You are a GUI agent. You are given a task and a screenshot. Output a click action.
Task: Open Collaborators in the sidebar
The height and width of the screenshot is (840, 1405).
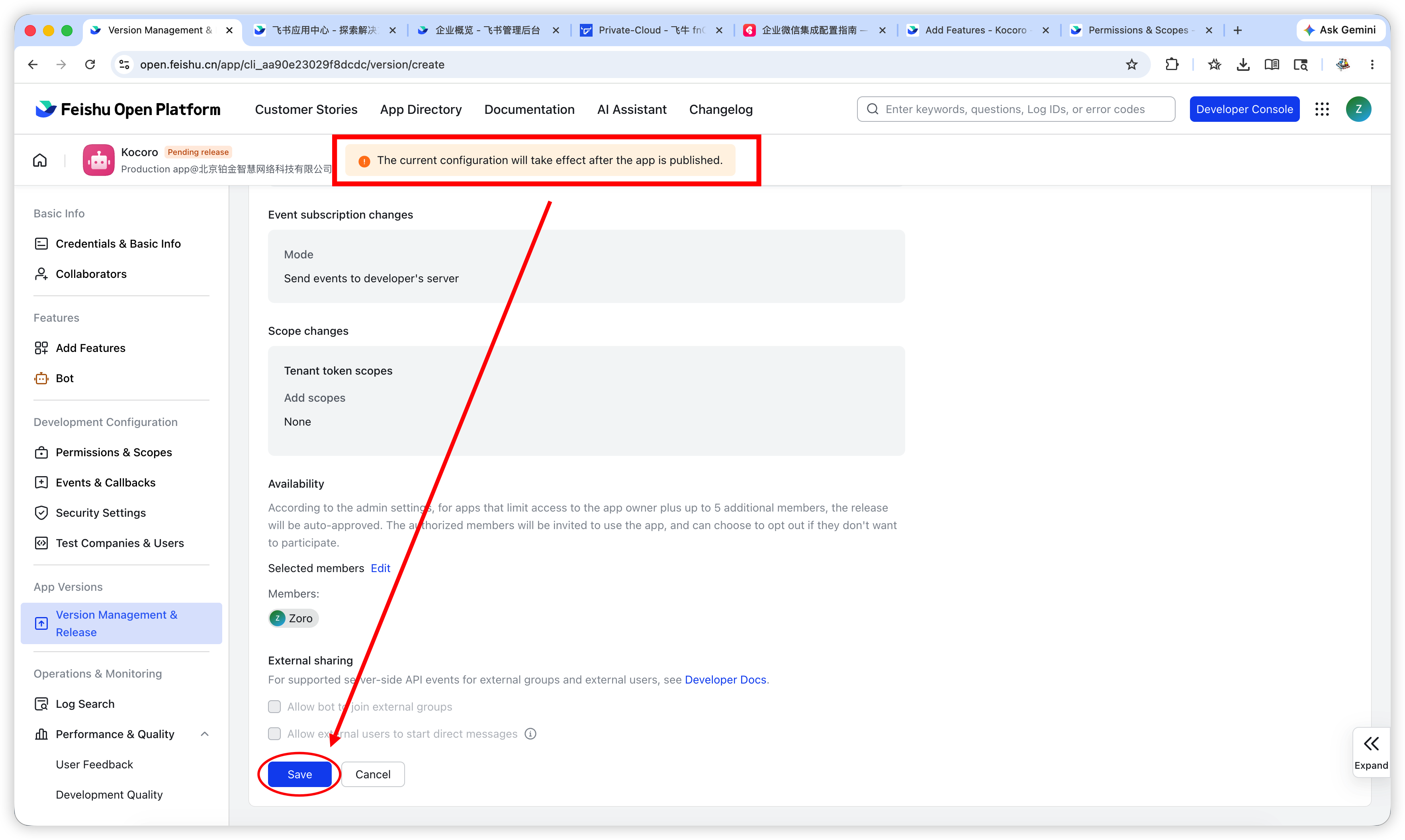pos(90,274)
